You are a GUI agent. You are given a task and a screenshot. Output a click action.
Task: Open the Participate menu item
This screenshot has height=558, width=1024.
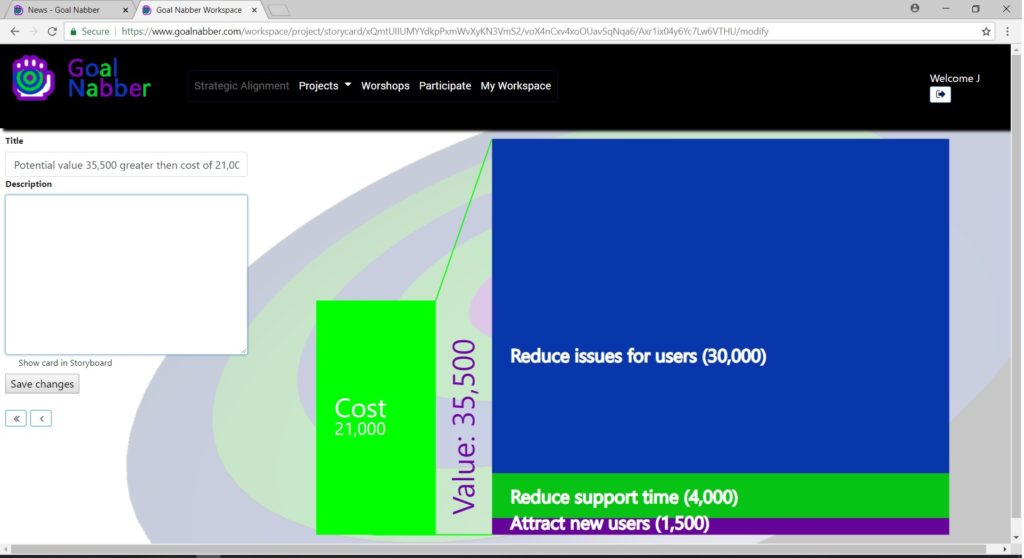pyautogui.click(x=445, y=86)
